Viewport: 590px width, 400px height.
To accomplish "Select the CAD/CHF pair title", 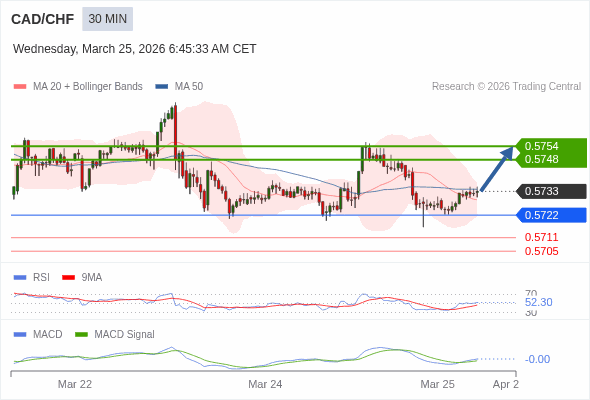I will (x=43, y=19).
